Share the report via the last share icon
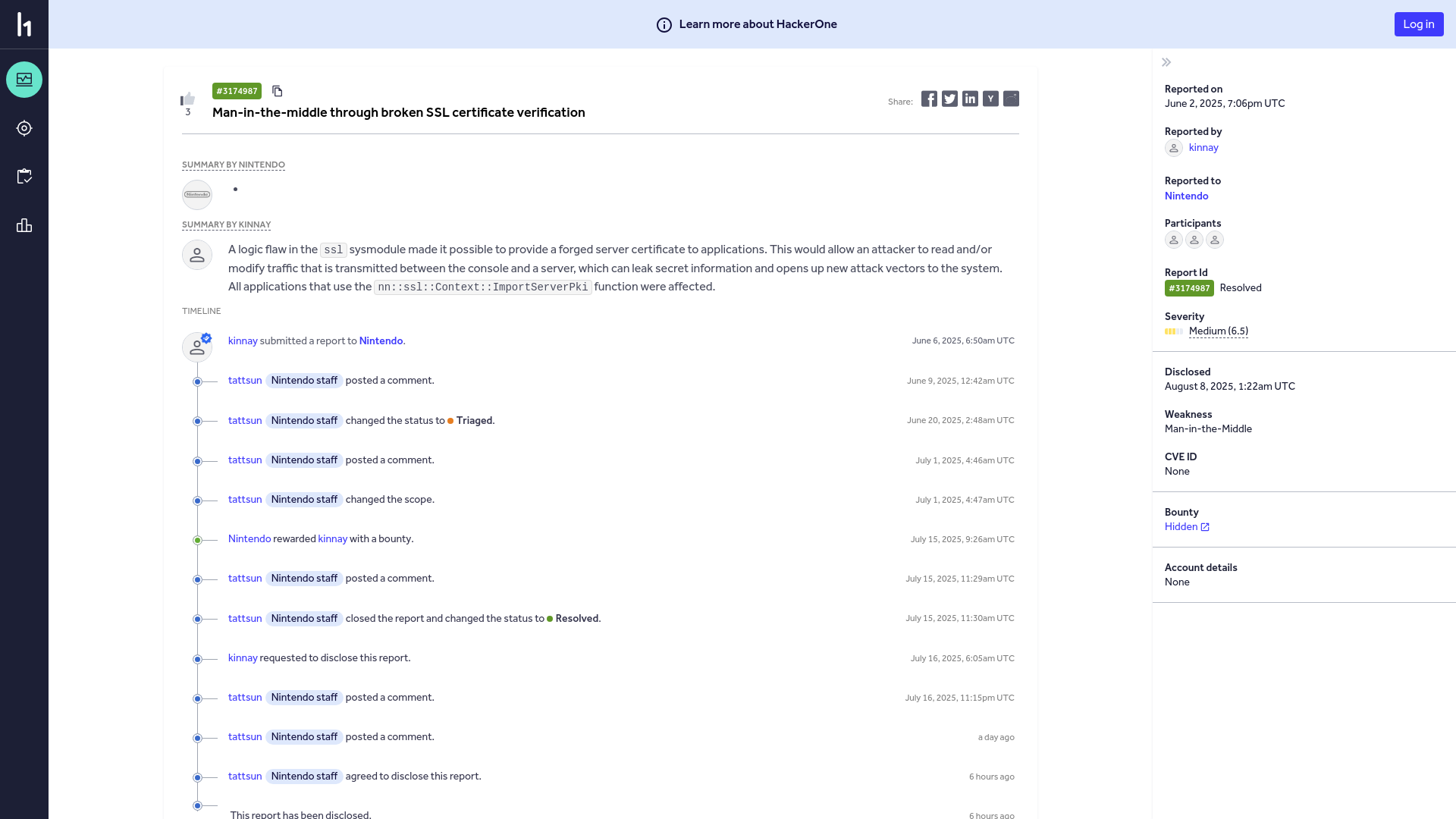Image resolution: width=1456 pixels, height=819 pixels. (1011, 99)
